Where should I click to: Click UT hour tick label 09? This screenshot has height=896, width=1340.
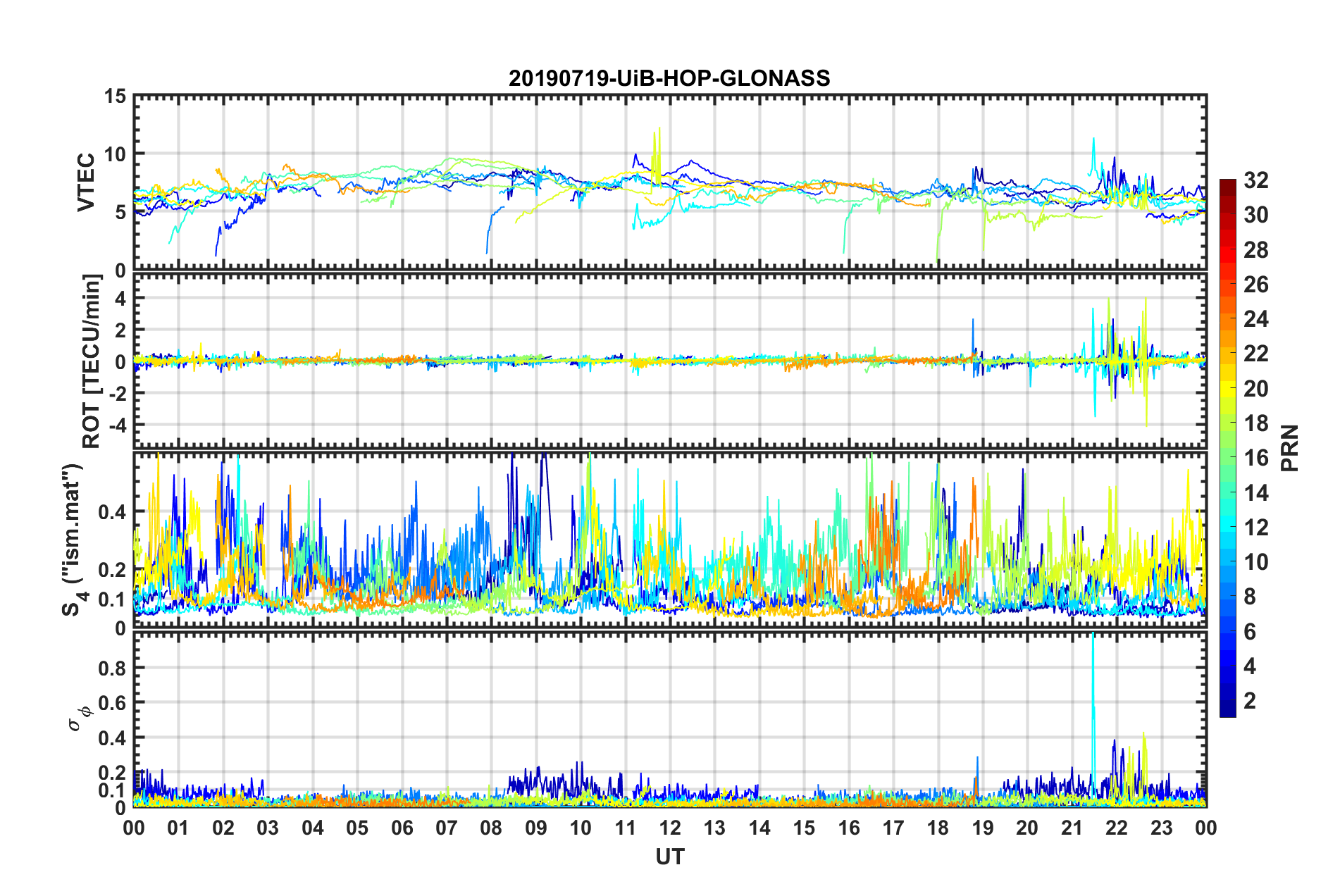tap(536, 828)
